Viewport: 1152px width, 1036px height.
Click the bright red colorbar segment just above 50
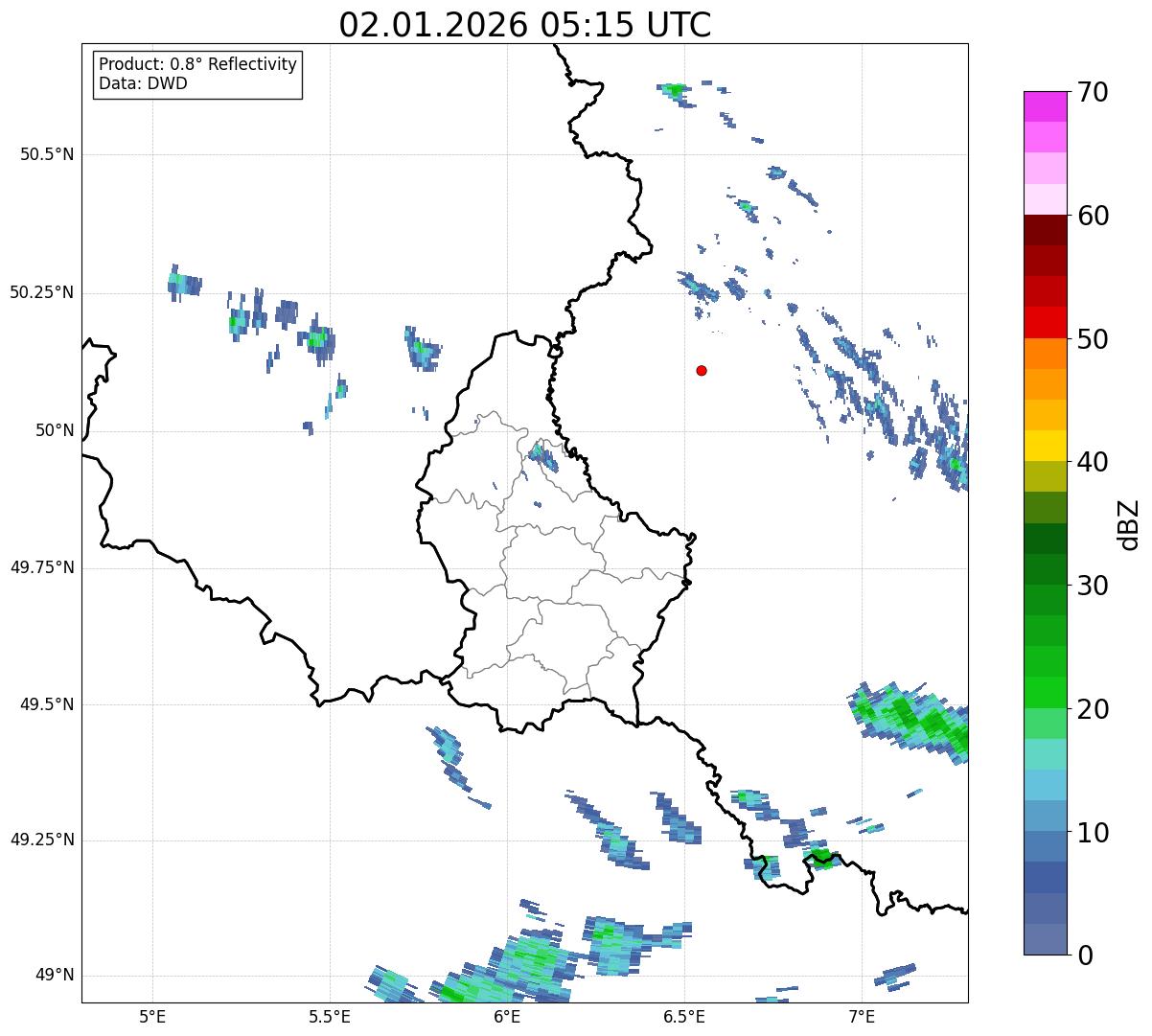coord(1045,323)
